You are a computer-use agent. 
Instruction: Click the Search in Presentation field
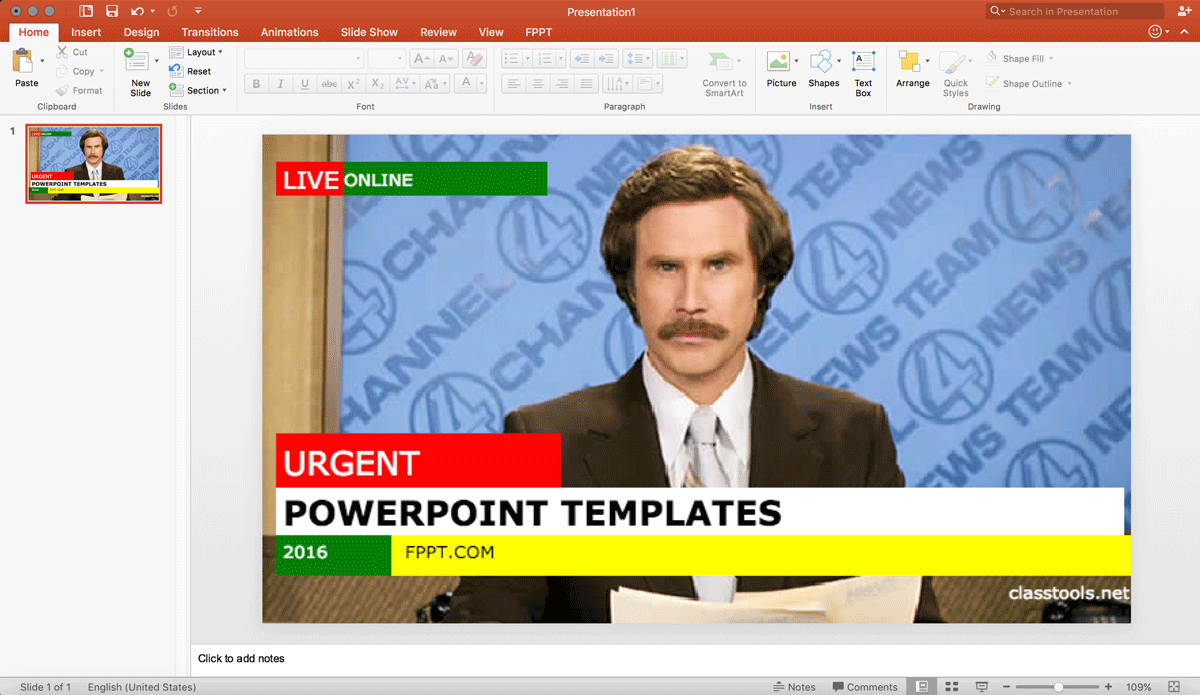point(1075,11)
